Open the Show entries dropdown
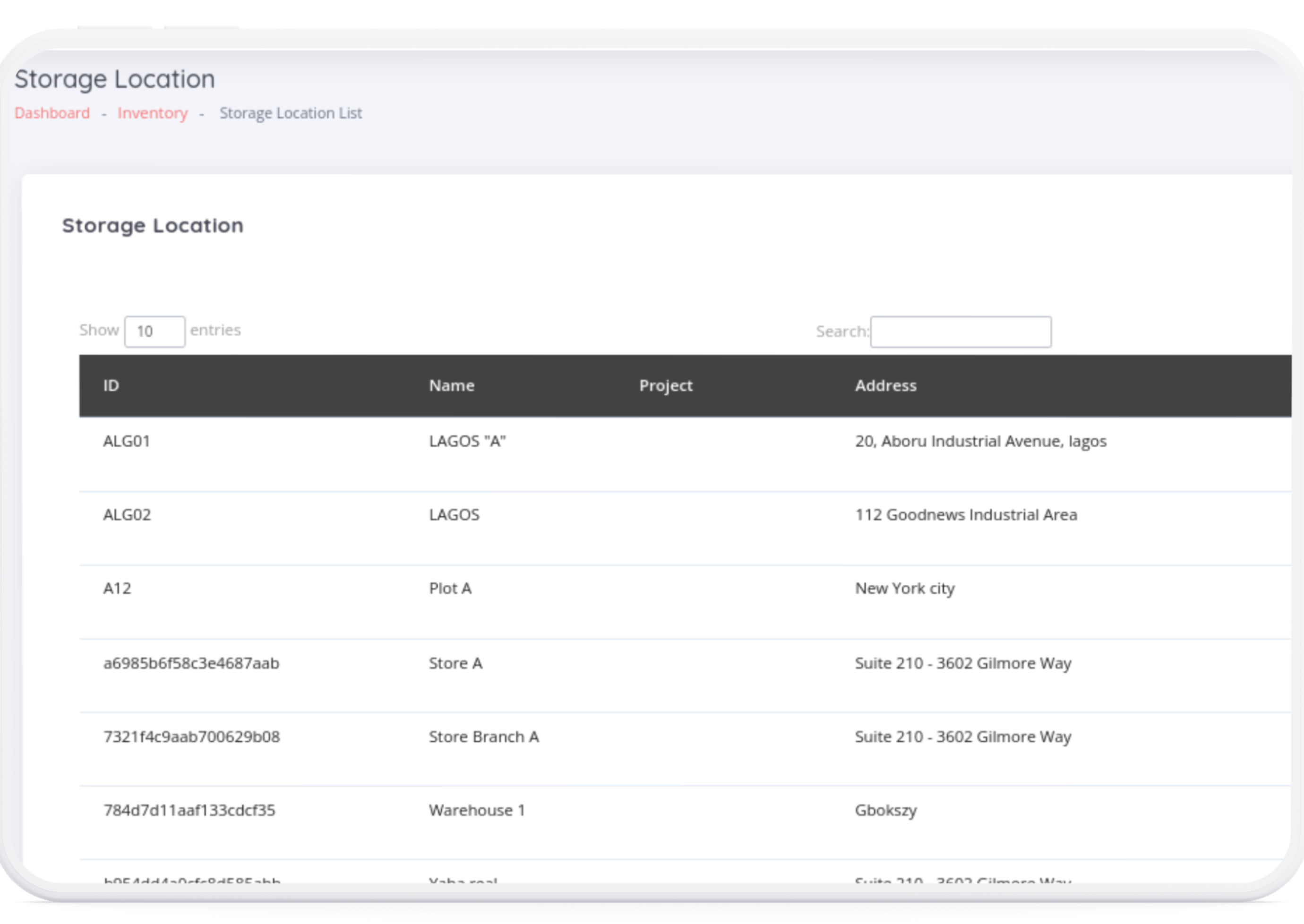 154,331
